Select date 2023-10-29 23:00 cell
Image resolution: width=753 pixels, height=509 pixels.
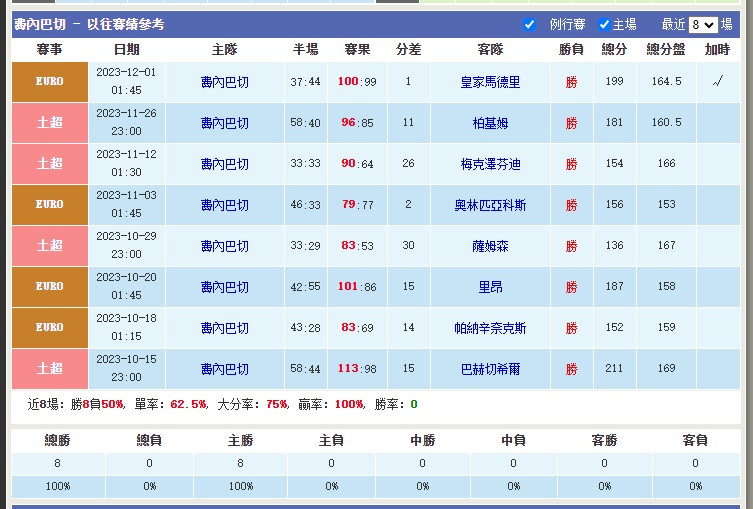point(126,246)
